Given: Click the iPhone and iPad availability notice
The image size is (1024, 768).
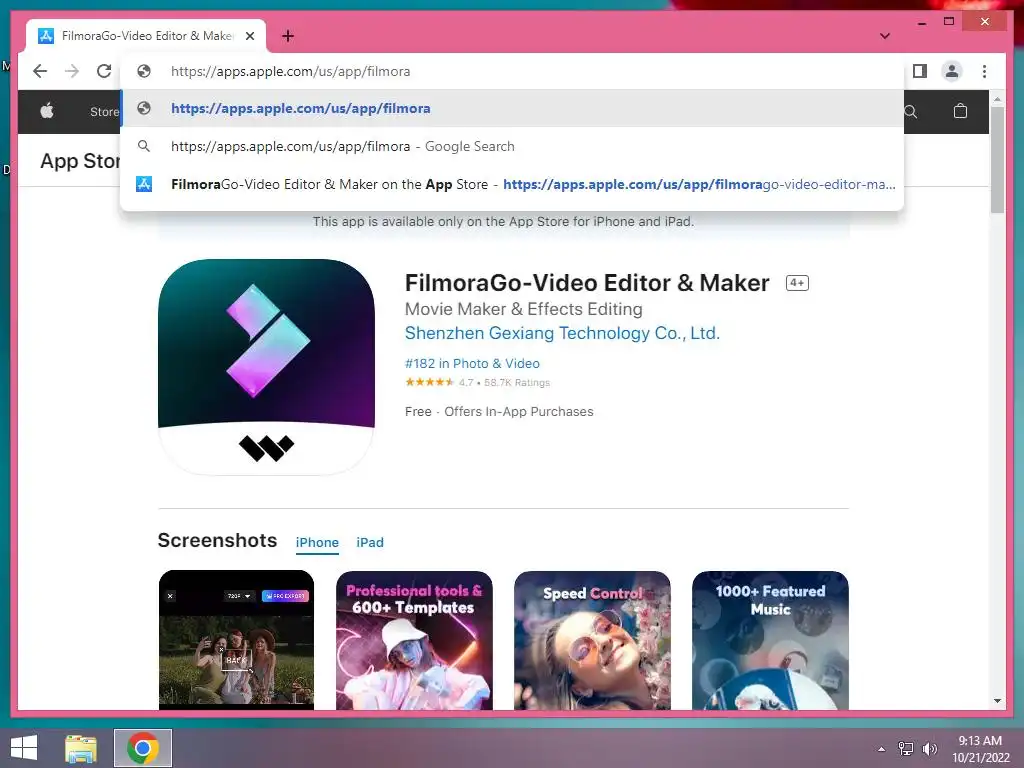Looking at the screenshot, I should point(503,221).
